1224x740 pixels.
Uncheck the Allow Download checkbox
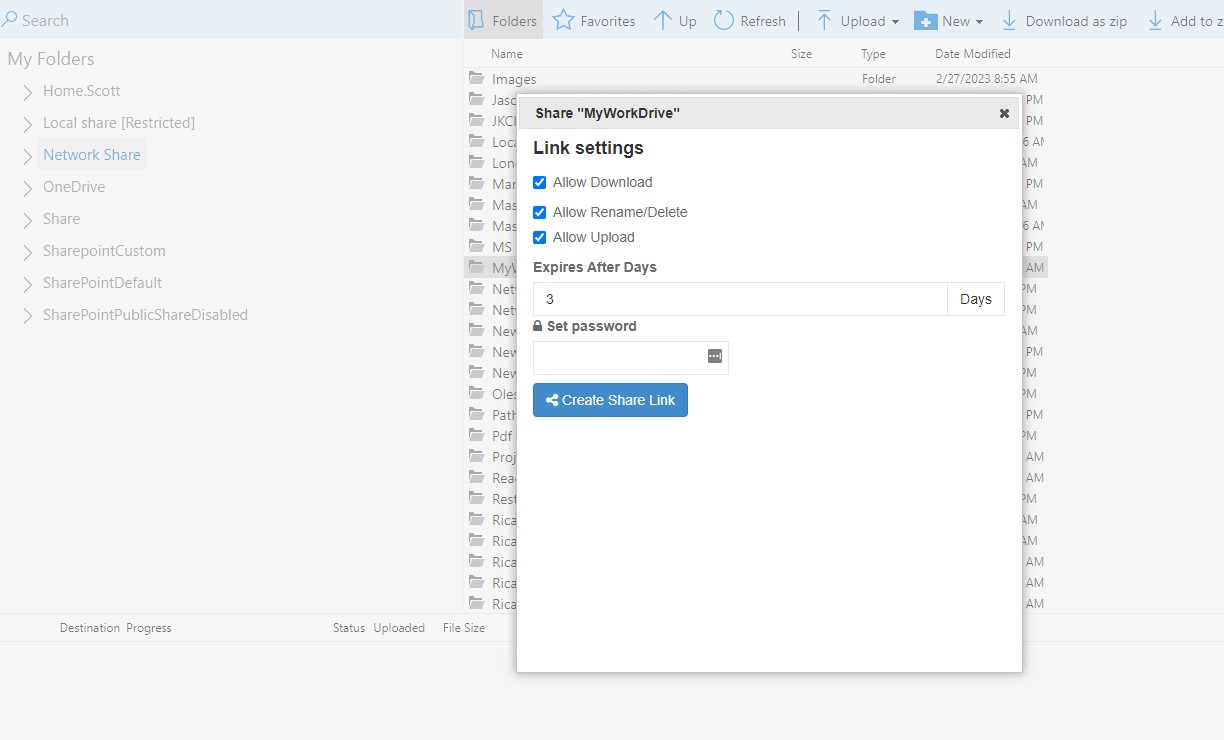click(x=540, y=182)
